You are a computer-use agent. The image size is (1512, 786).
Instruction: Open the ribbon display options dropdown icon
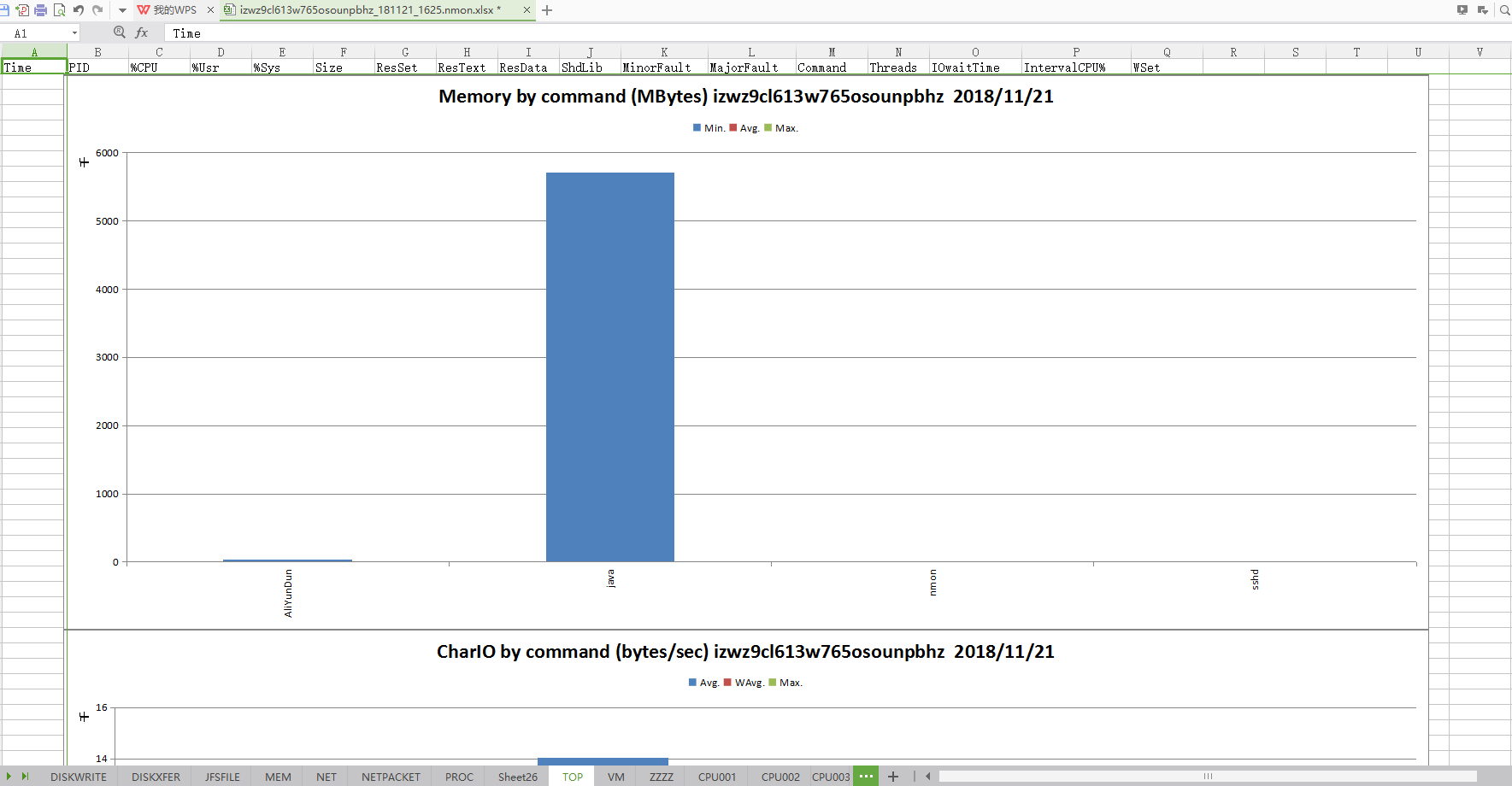click(1483, 10)
